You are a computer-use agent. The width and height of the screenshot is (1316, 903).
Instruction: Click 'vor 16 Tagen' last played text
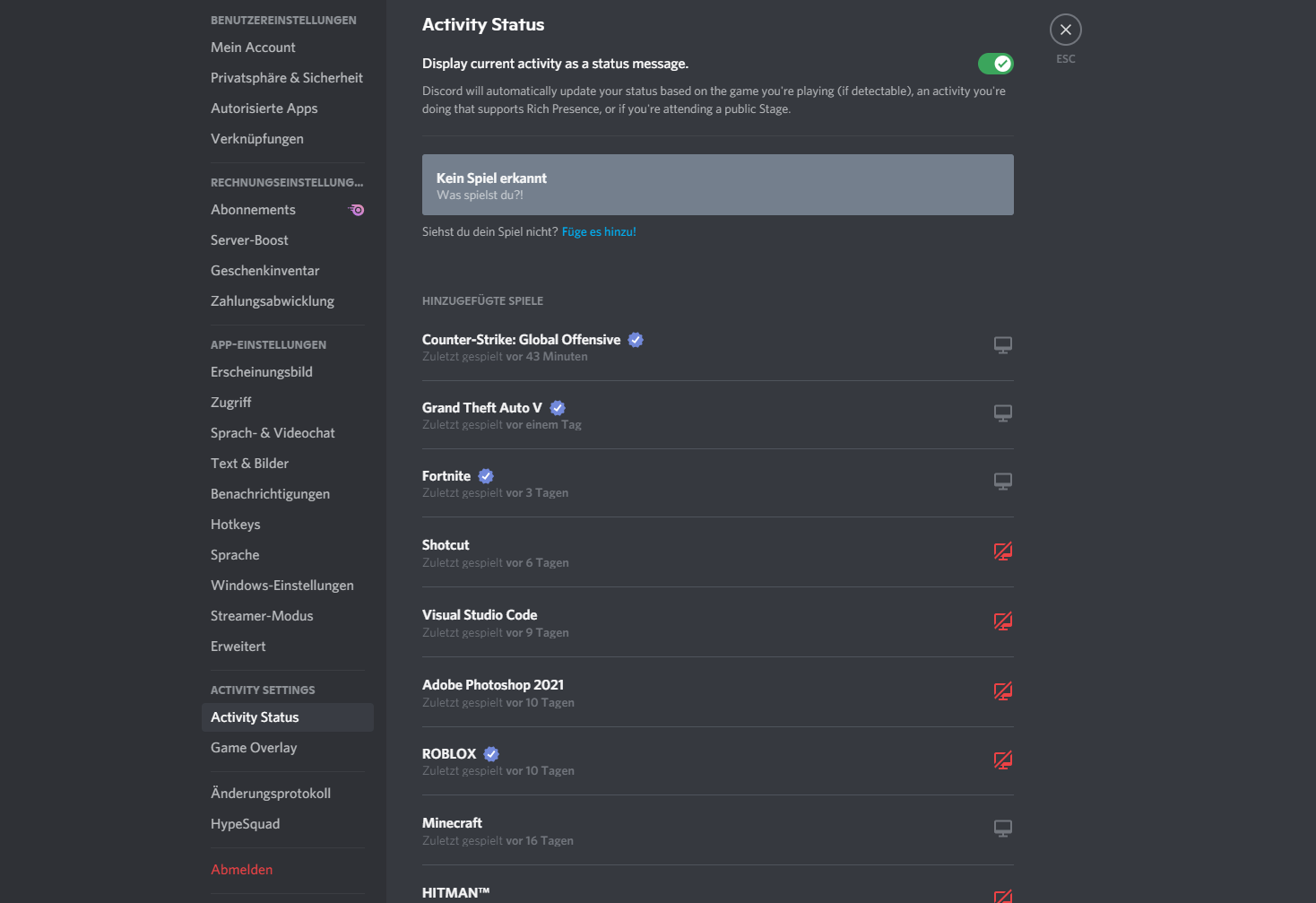540,841
